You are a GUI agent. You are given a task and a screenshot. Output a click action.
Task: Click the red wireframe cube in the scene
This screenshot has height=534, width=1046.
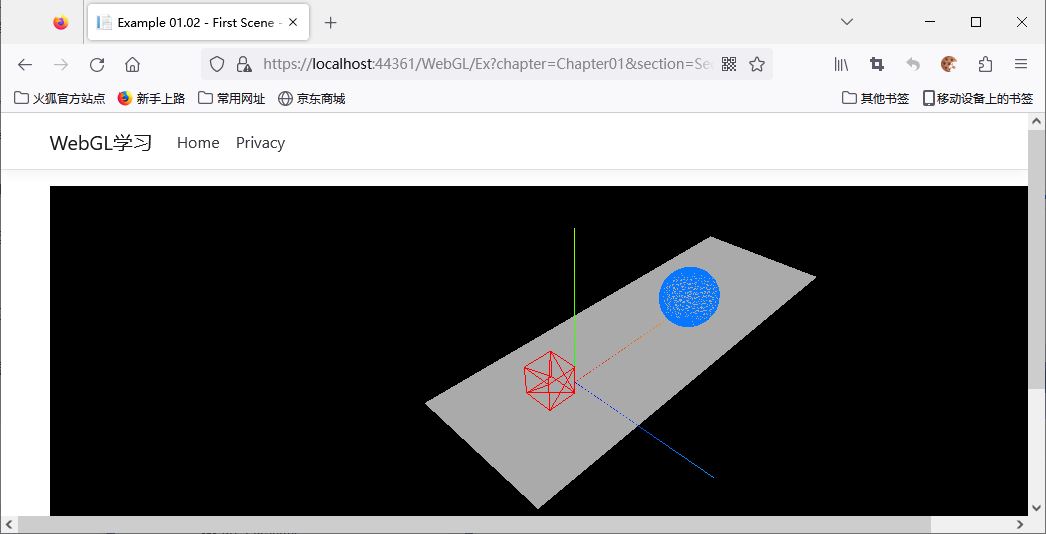point(550,381)
